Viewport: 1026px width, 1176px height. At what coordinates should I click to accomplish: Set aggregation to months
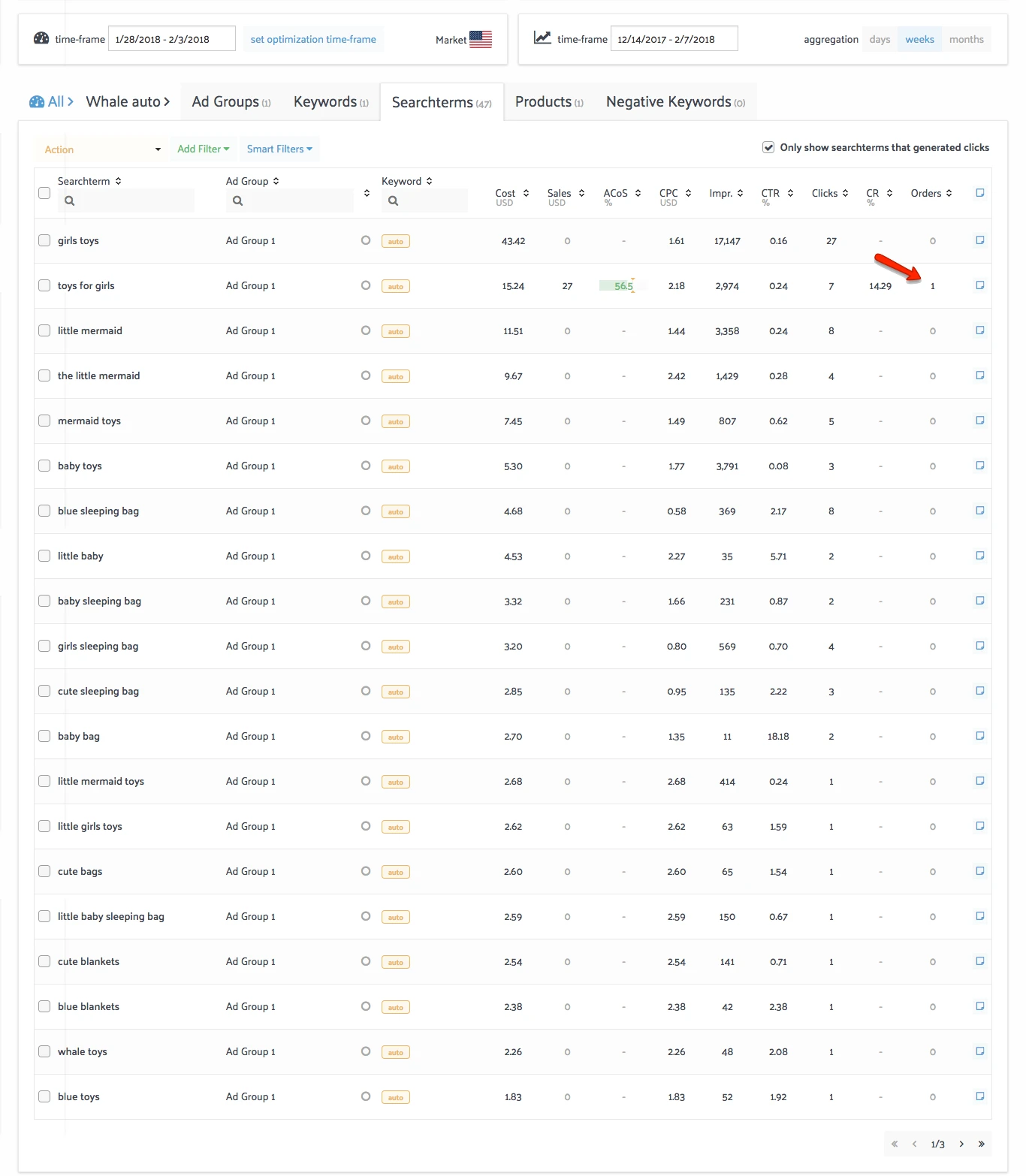coord(966,39)
